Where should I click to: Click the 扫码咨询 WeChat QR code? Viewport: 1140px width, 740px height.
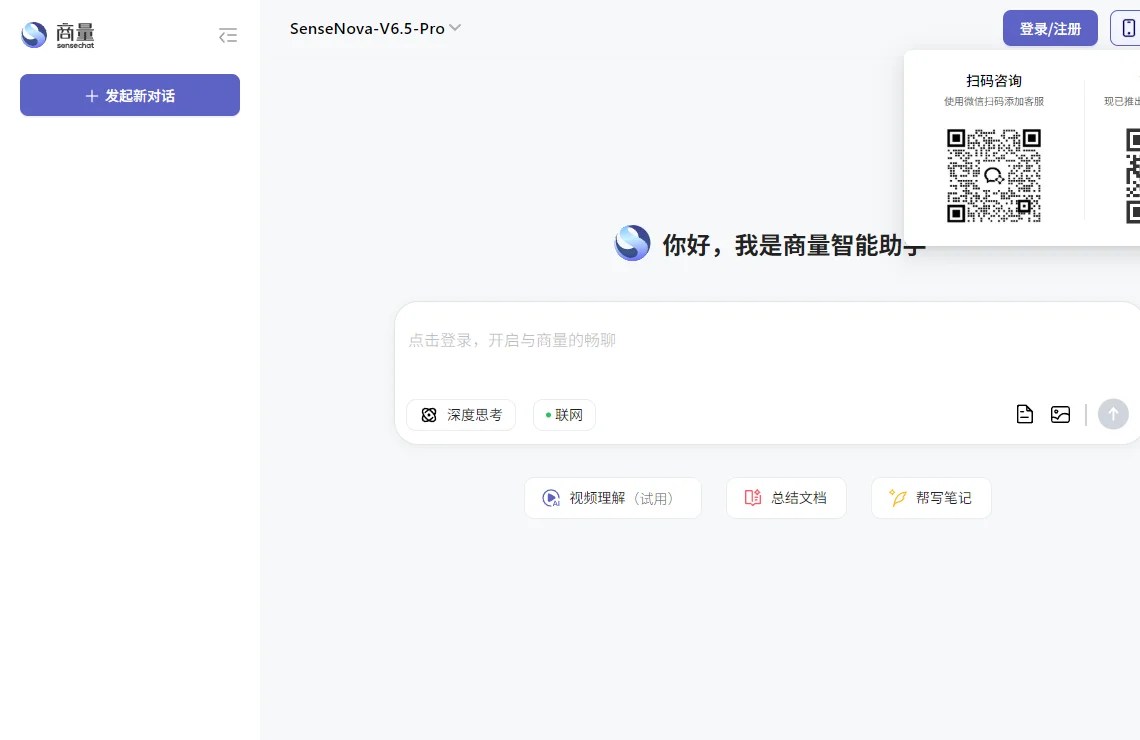pyautogui.click(x=994, y=175)
